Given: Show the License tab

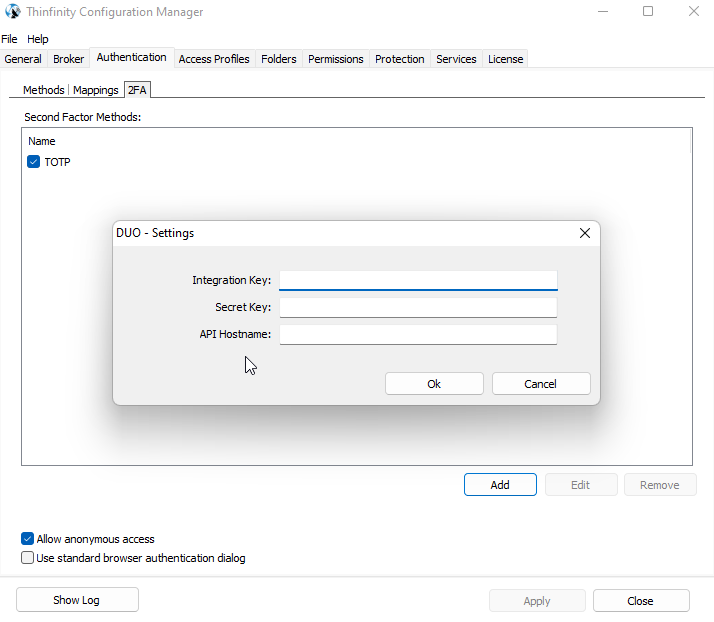Looking at the screenshot, I should click(x=505, y=59).
